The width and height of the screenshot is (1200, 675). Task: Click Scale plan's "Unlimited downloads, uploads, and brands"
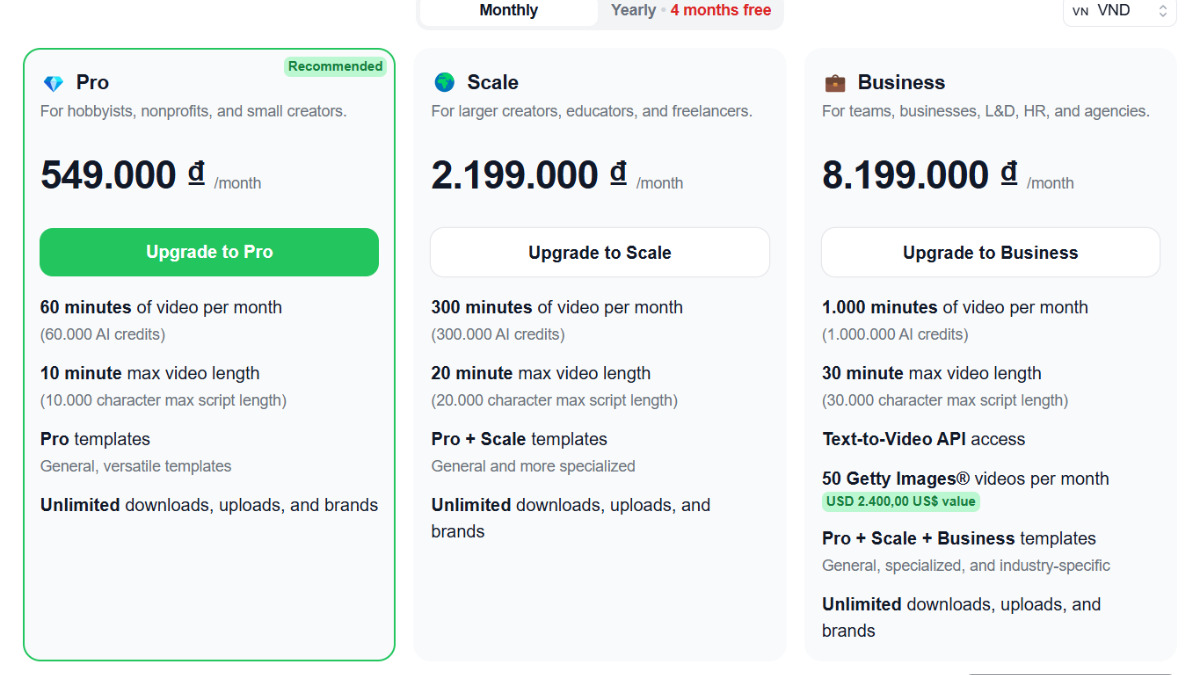coord(571,518)
